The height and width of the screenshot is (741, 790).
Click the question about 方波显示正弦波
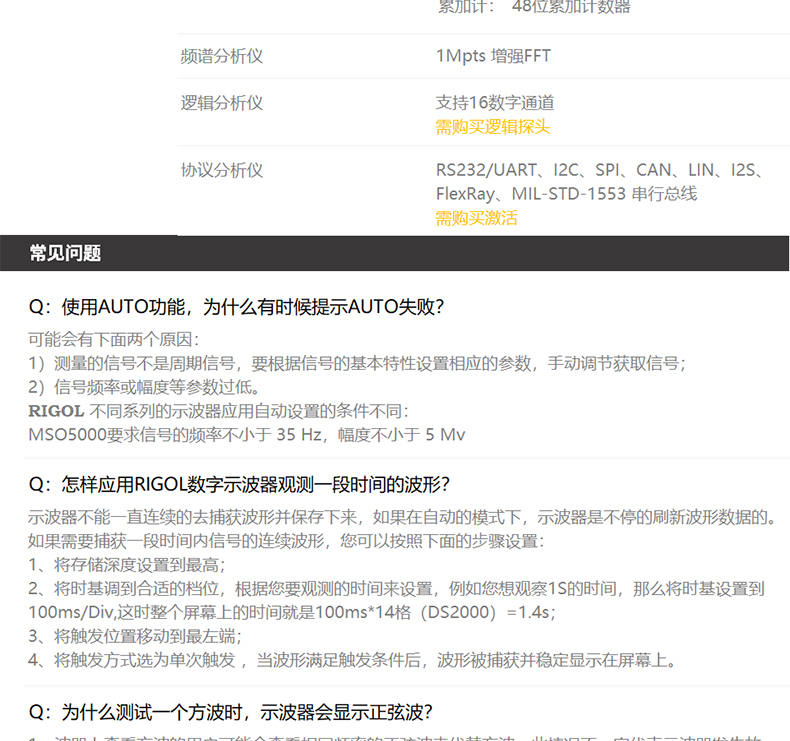(231, 713)
